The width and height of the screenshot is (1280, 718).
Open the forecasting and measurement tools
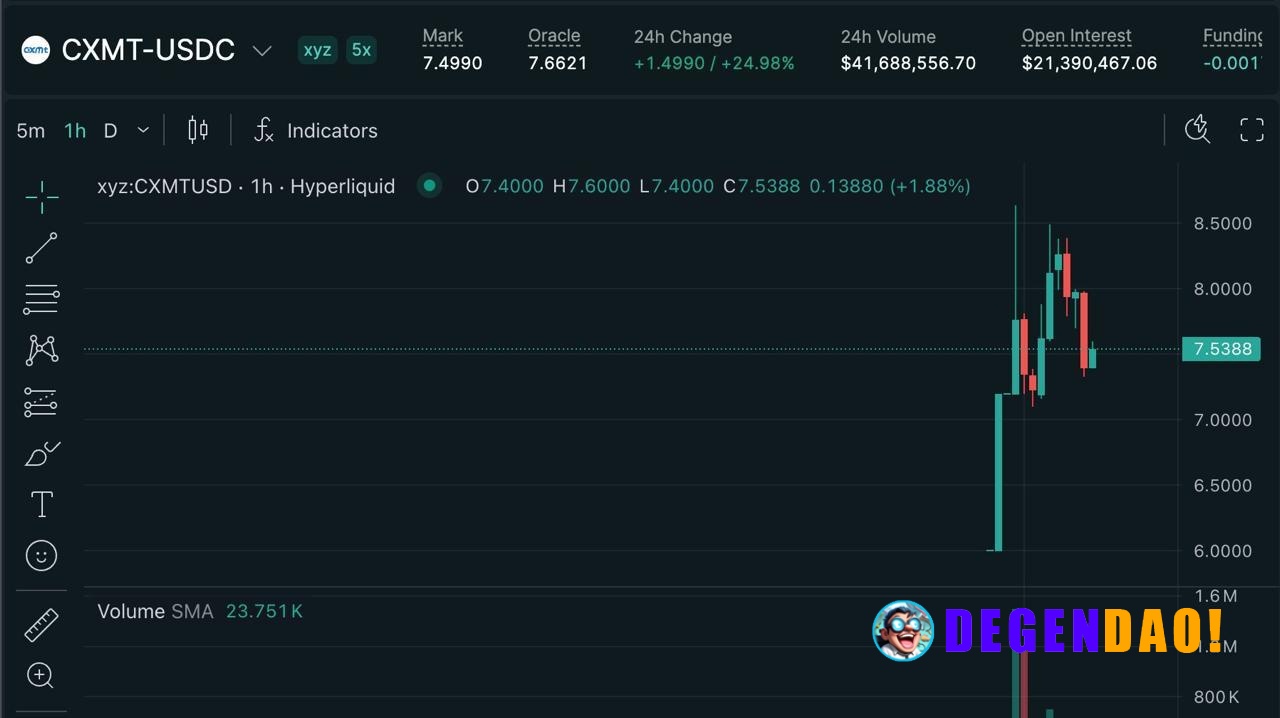coord(41,402)
